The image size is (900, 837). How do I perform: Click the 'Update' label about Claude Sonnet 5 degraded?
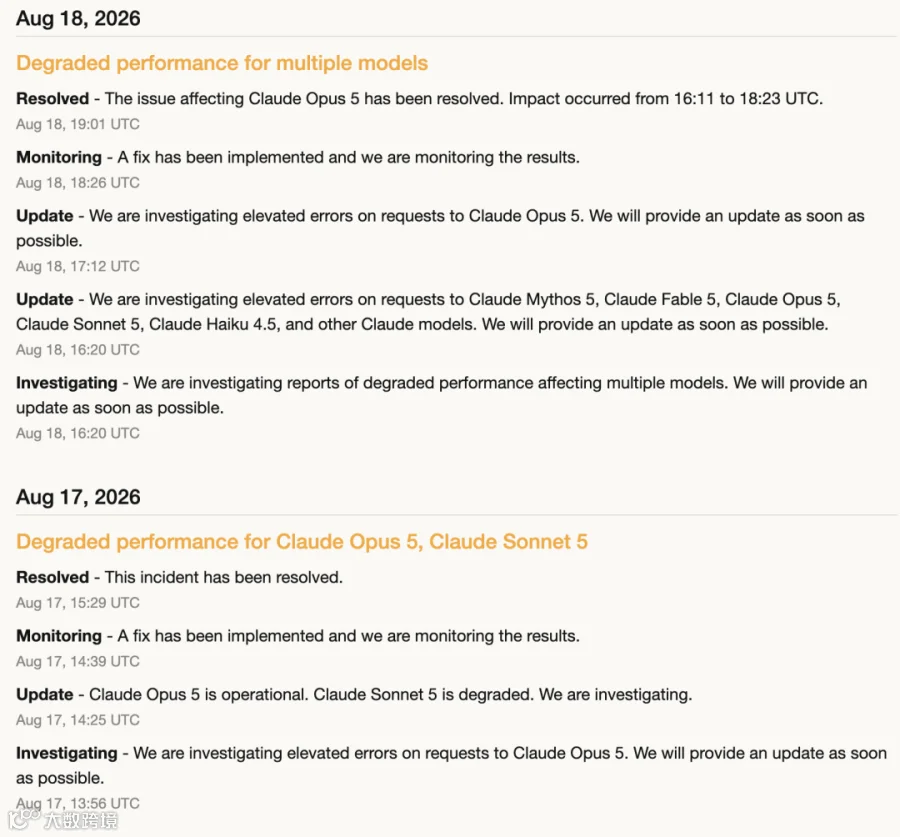coord(45,695)
